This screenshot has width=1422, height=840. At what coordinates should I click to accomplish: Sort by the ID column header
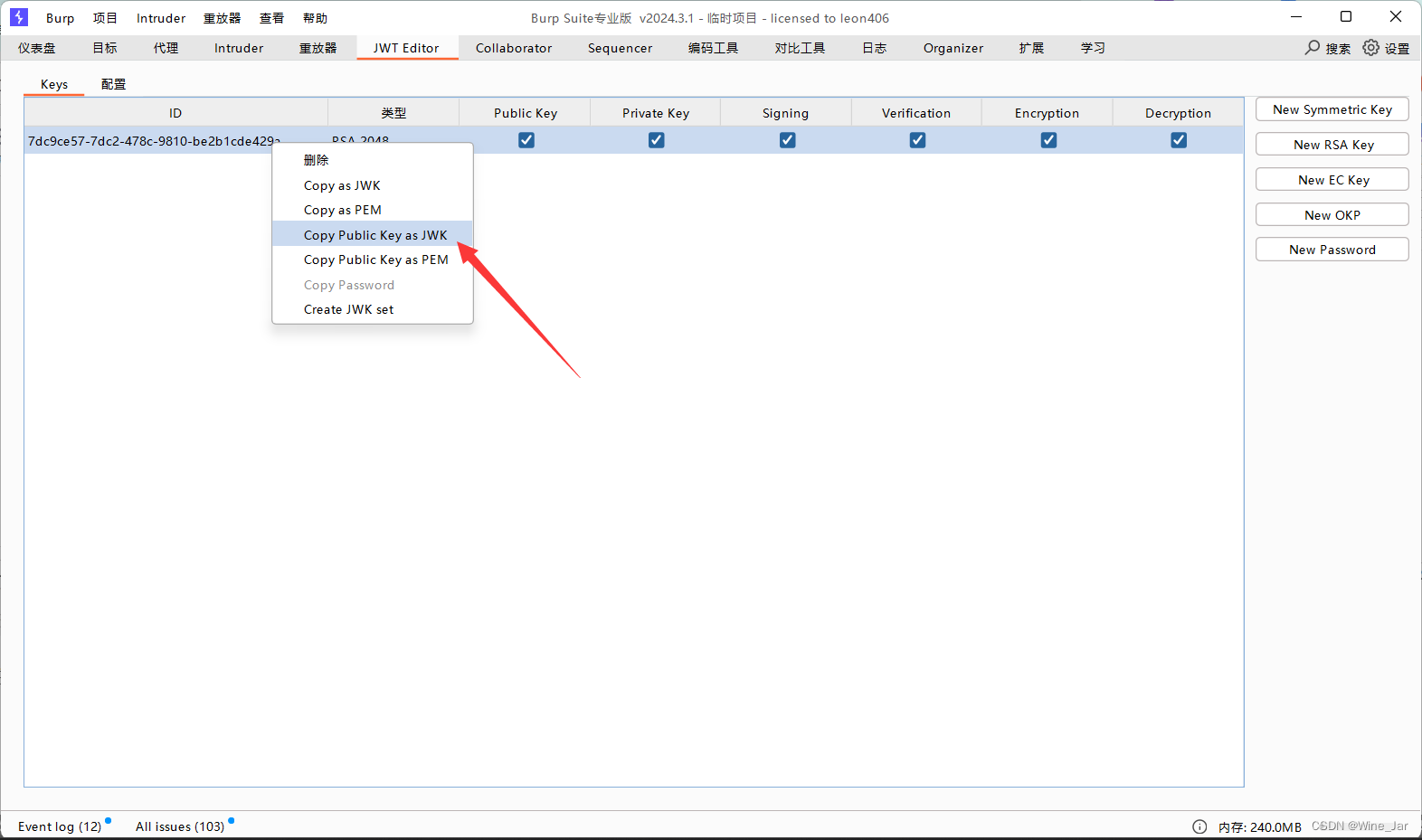pos(175,113)
